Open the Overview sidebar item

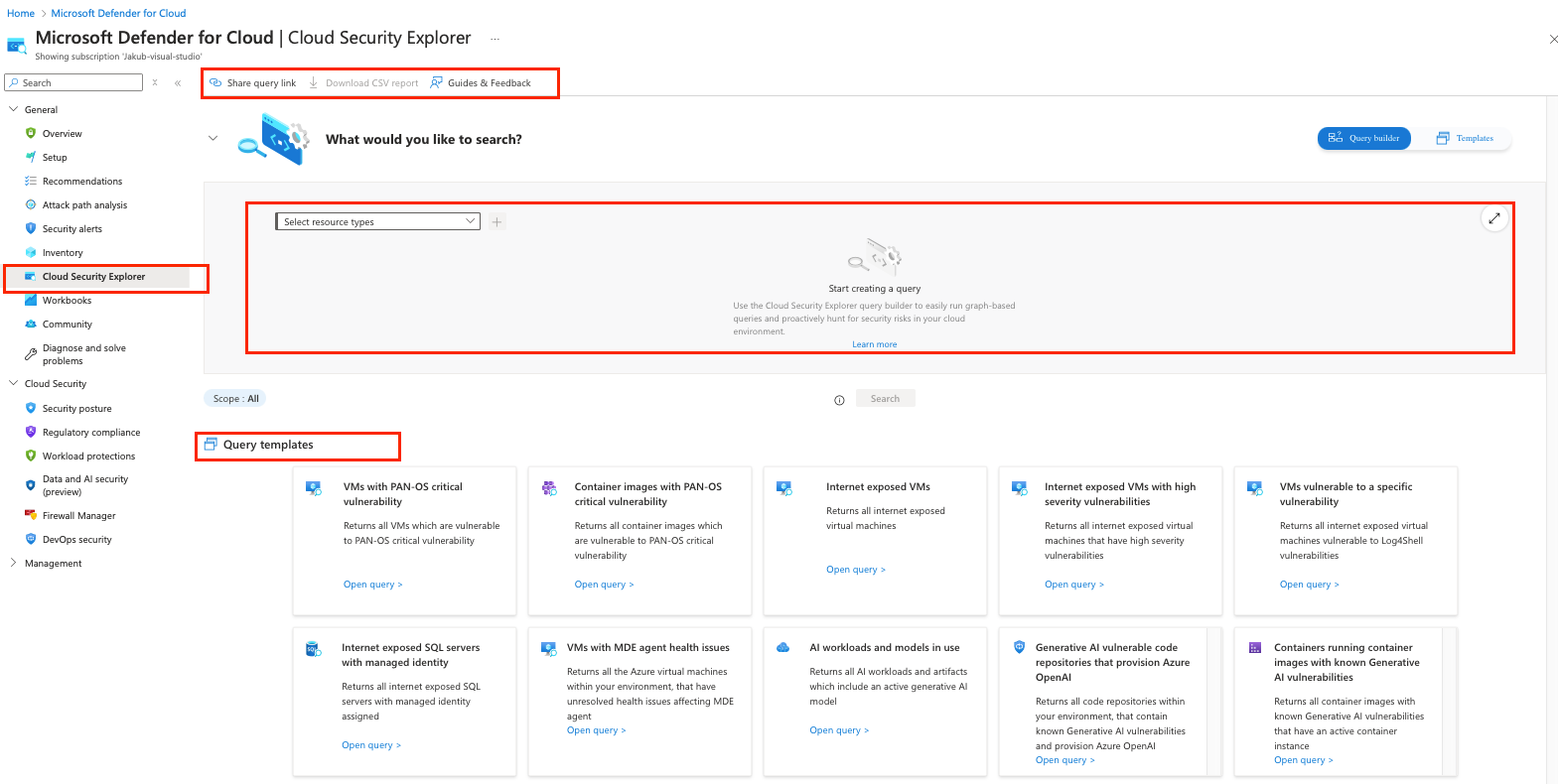pos(62,134)
